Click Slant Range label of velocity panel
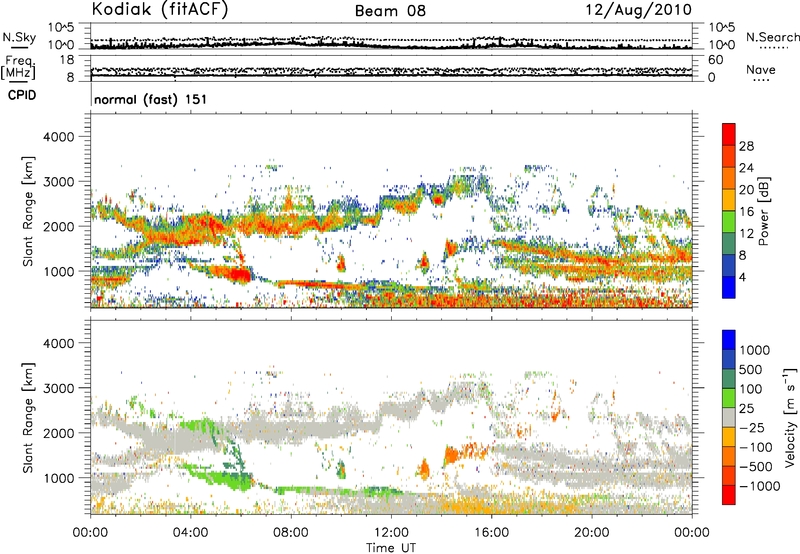Viewport: 800px width, 554px height. [x=28, y=418]
